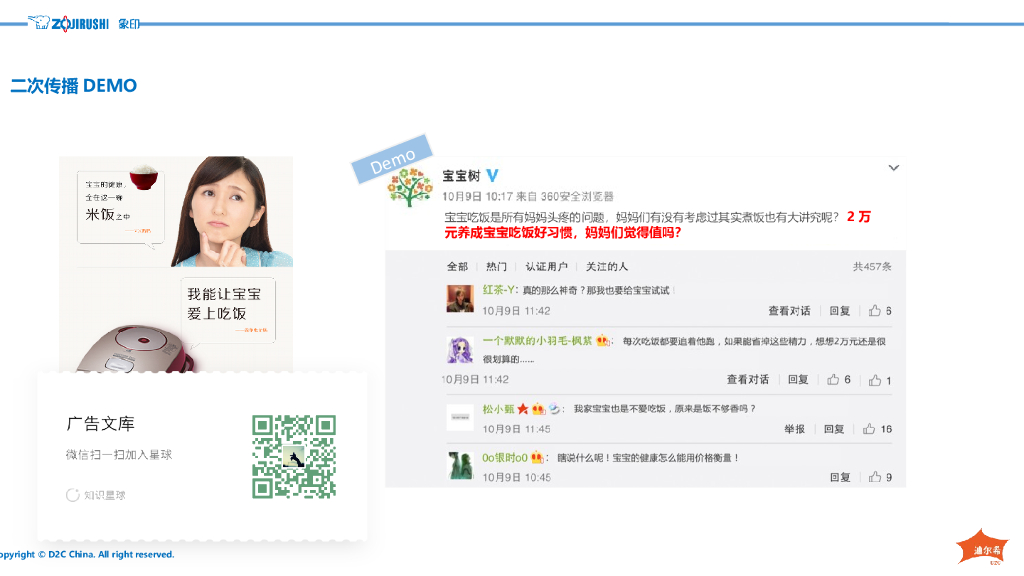
Task: Select the 全部 comments tab
Action: 457,266
